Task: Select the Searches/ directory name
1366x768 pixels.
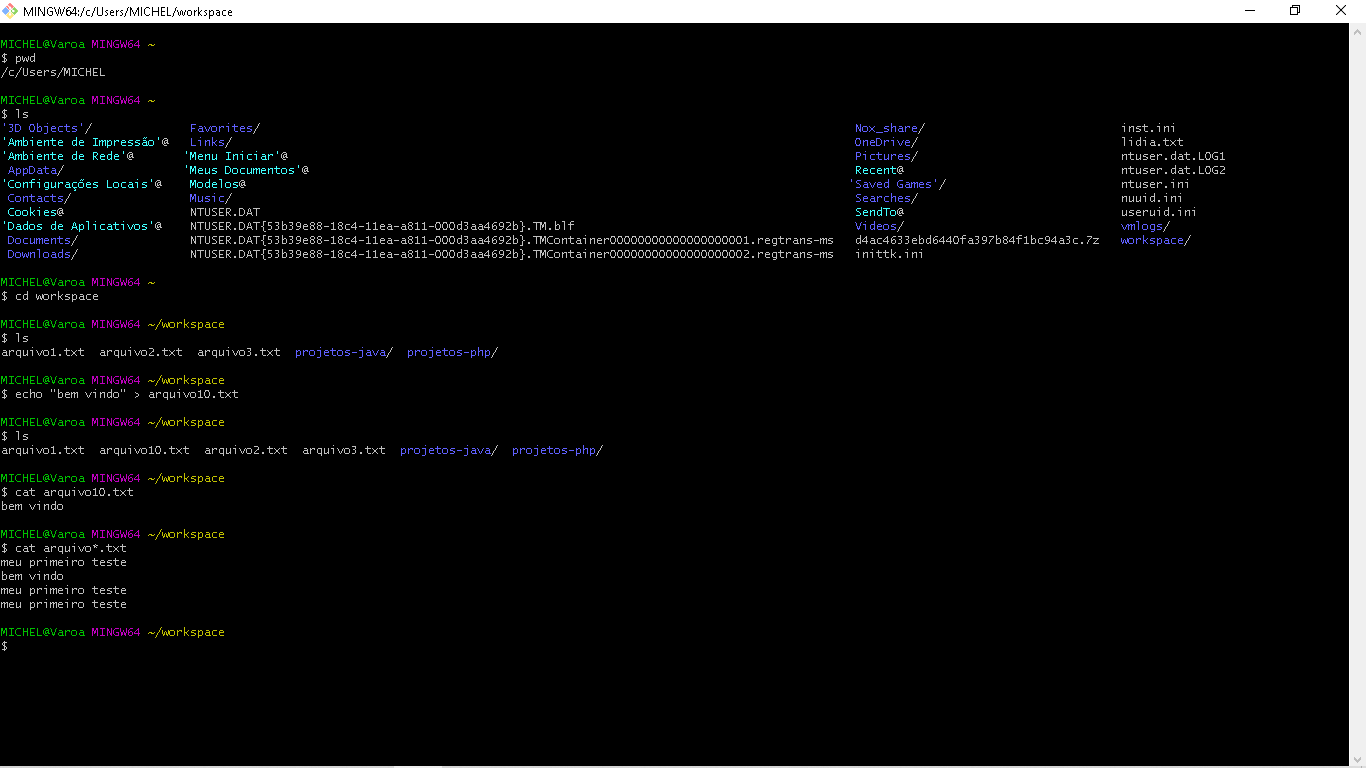Action: pyautogui.click(x=886, y=198)
